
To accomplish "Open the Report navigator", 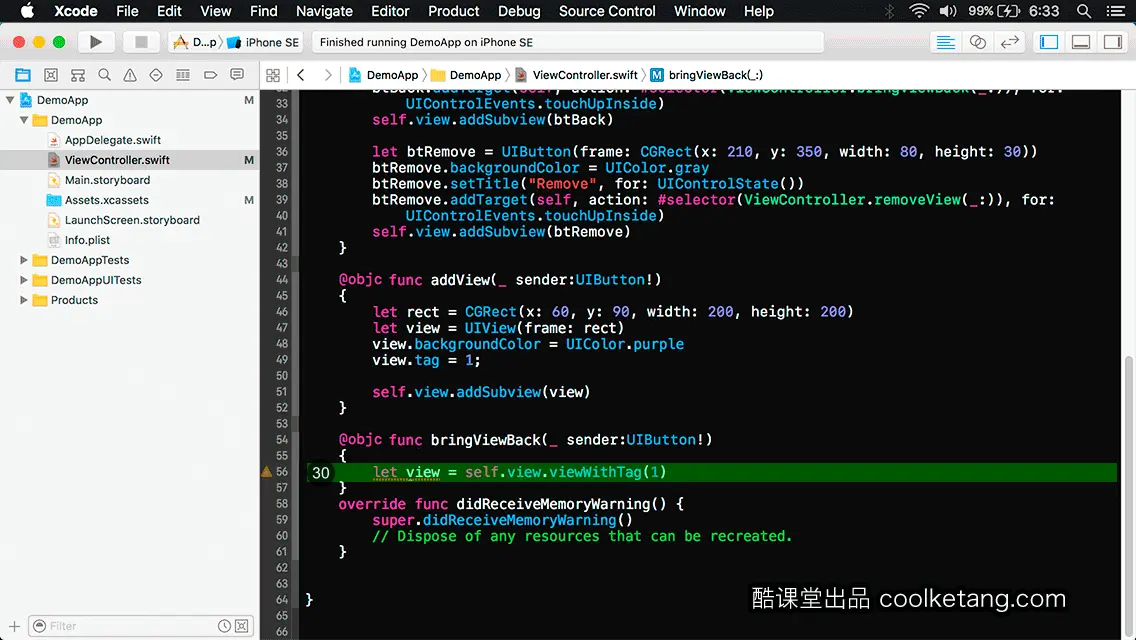I will tap(237, 75).
